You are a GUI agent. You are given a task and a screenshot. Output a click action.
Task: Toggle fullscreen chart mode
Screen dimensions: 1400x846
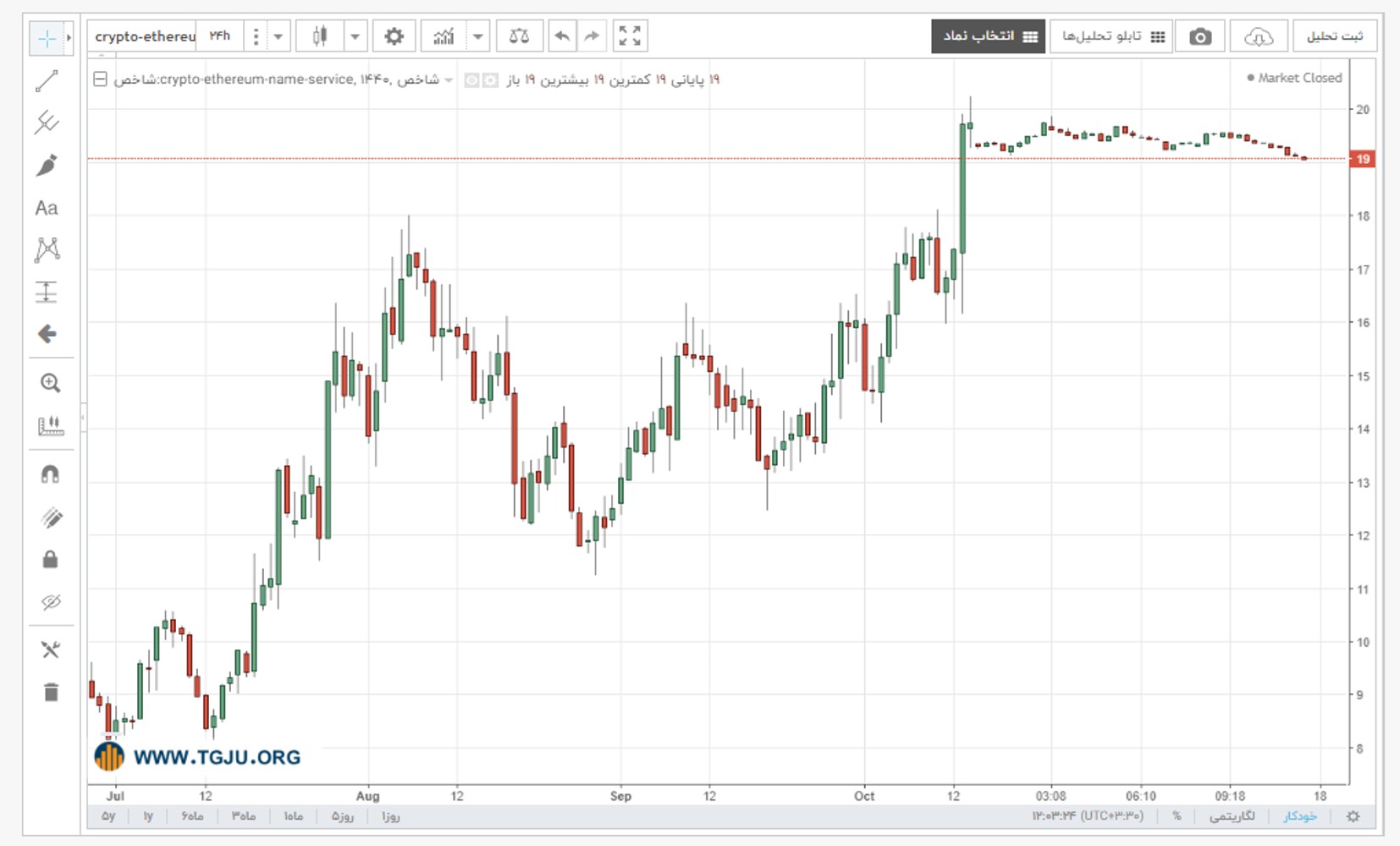pyautogui.click(x=630, y=36)
